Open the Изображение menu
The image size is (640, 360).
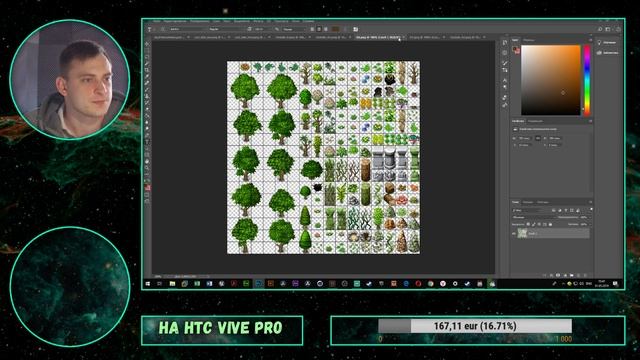(200, 21)
